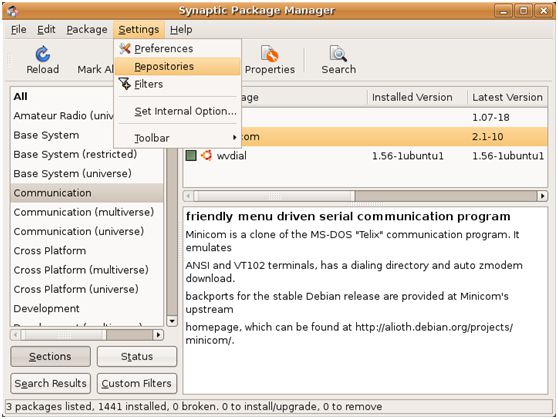Select Base System (restricted) section
558x419 pixels.
[x=87, y=154]
